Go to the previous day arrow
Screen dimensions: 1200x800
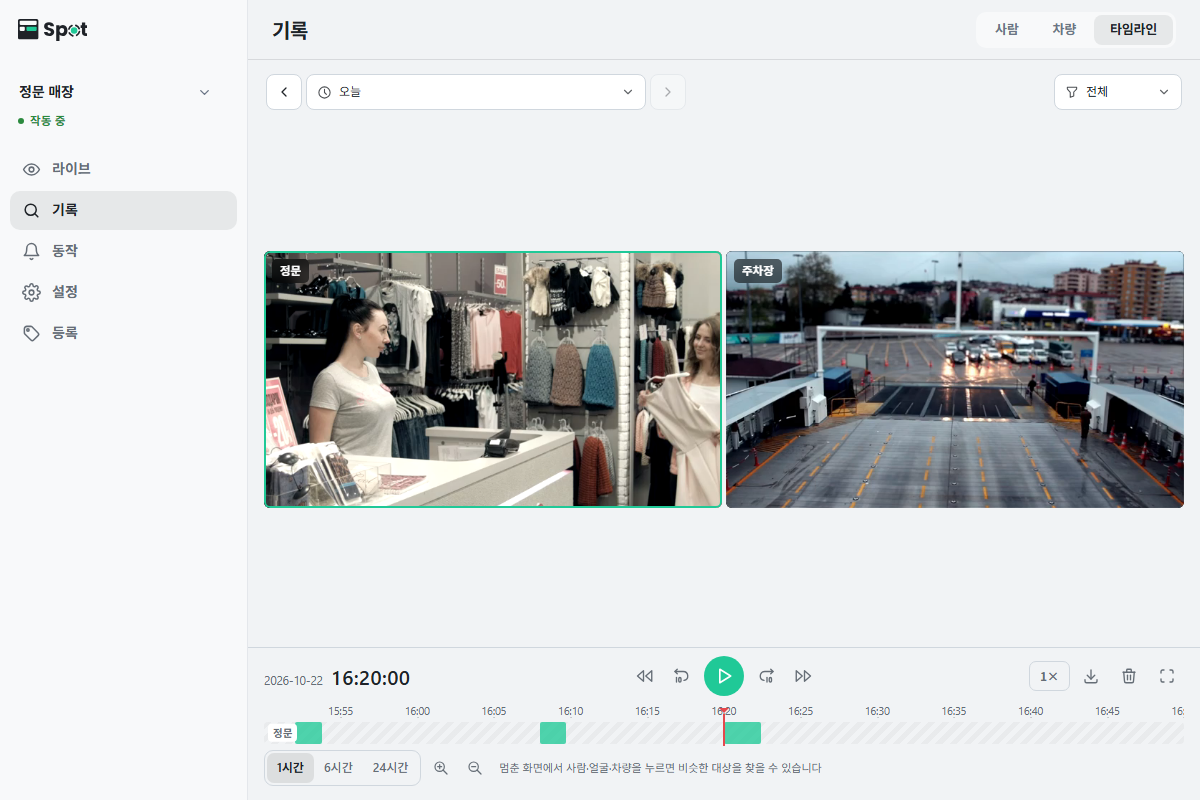(x=284, y=92)
